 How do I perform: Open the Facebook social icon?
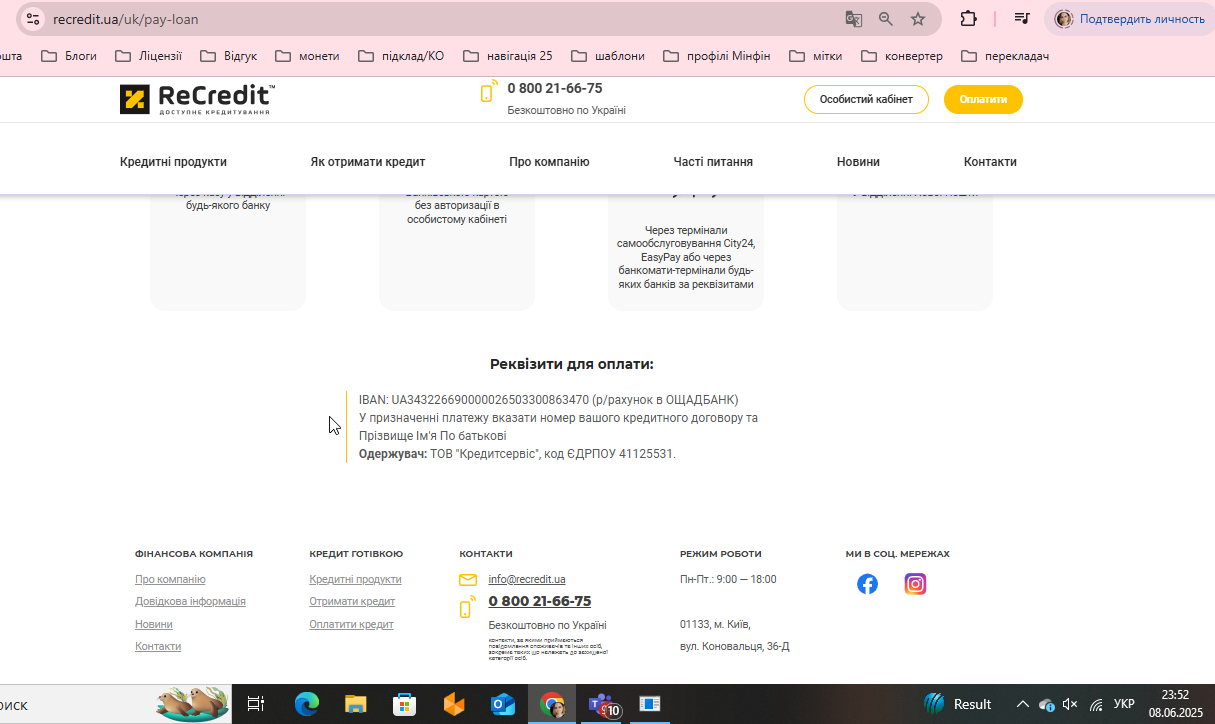(x=867, y=584)
